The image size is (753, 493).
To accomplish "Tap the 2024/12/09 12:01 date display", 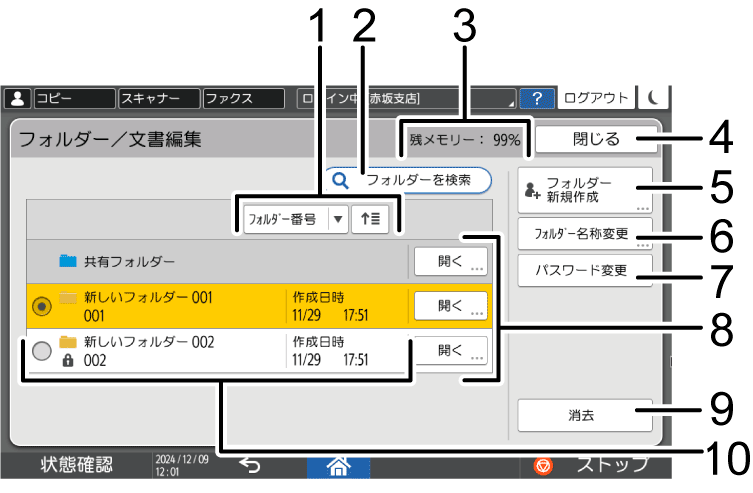I will (182, 466).
